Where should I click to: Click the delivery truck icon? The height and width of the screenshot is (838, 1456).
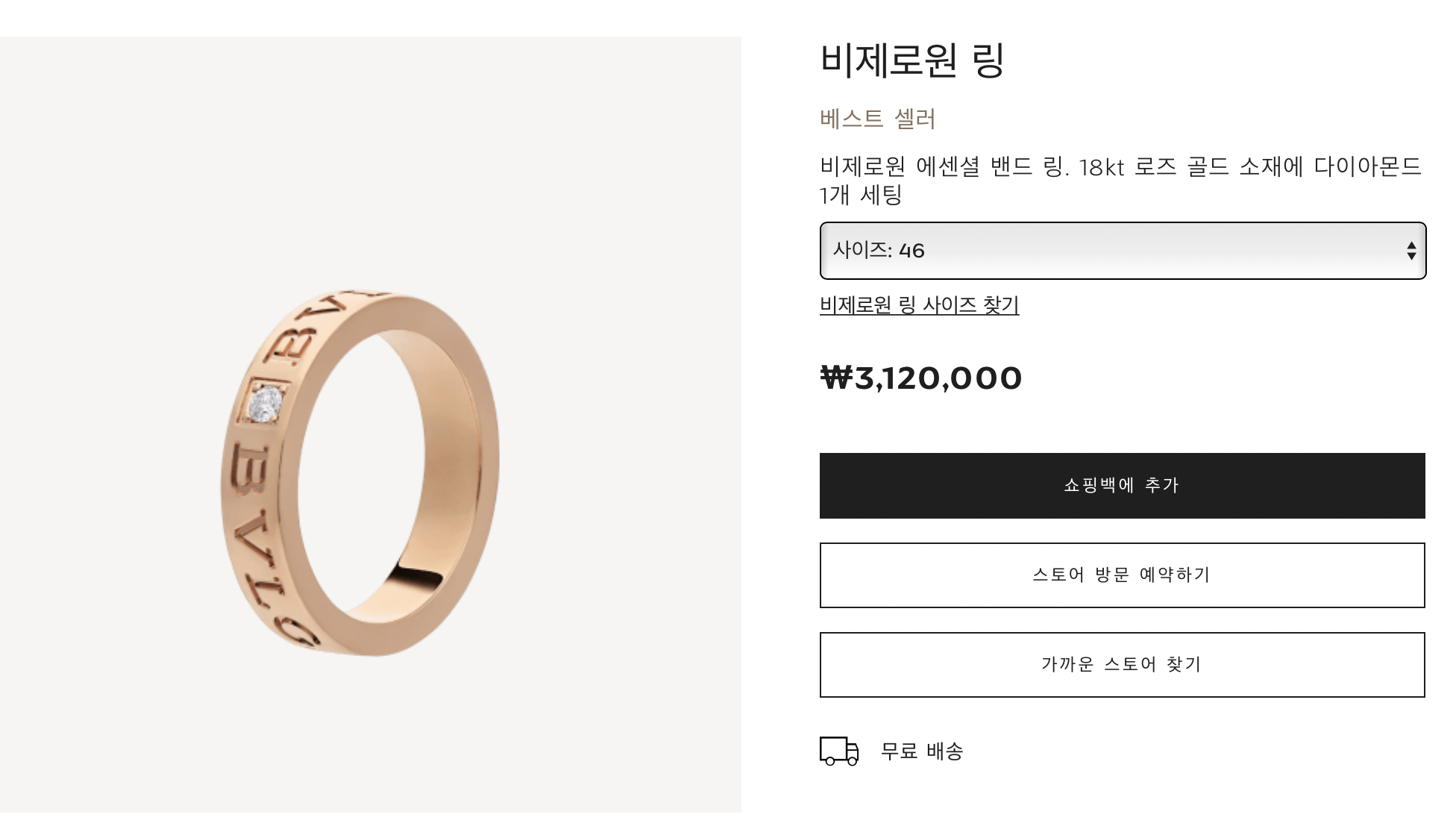839,751
